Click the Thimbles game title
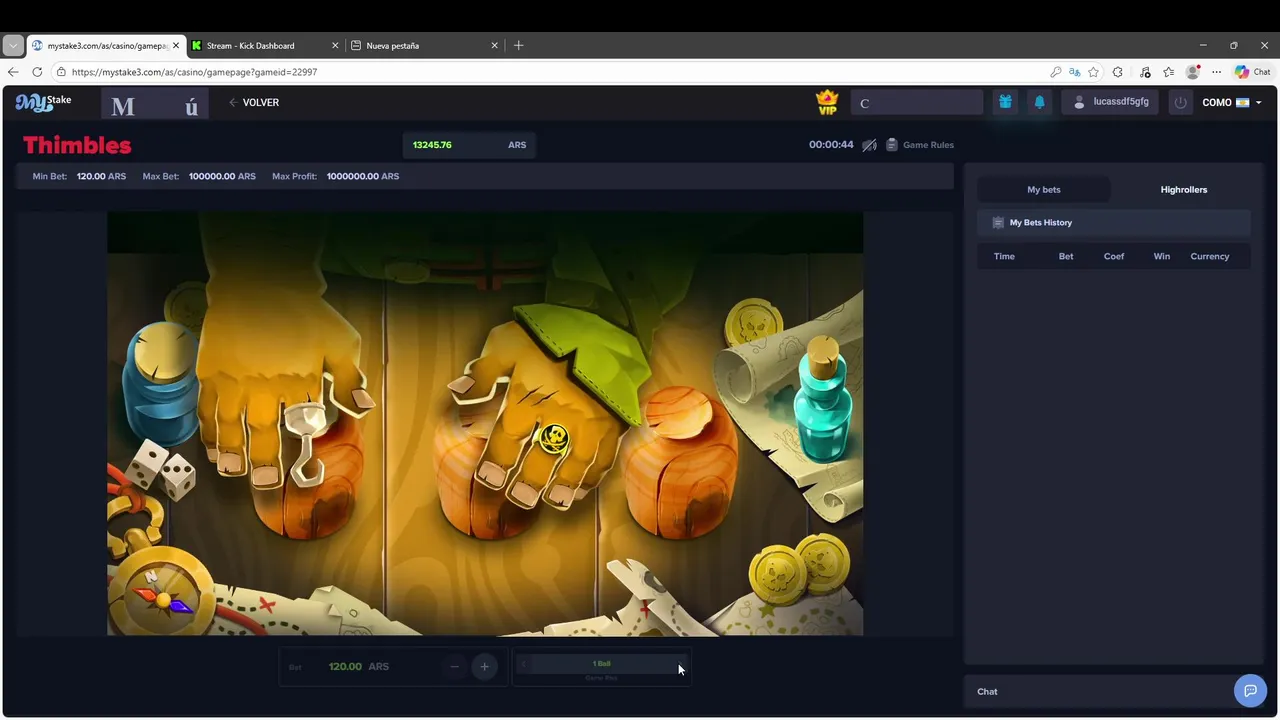 pos(77,145)
